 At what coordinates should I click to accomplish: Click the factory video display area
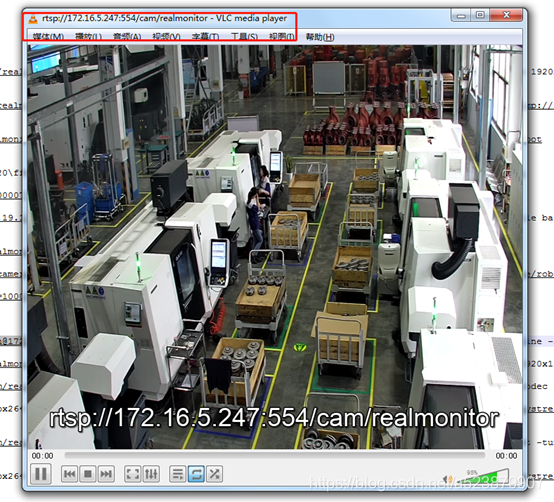[275, 247]
